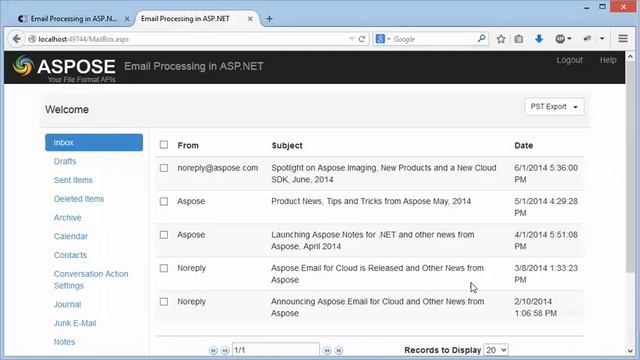The height and width of the screenshot is (360, 640).
Task: Click subject 'Spotlight on Aspose.Imaging'
Action: pyautogui.click(x=384, y=173)
